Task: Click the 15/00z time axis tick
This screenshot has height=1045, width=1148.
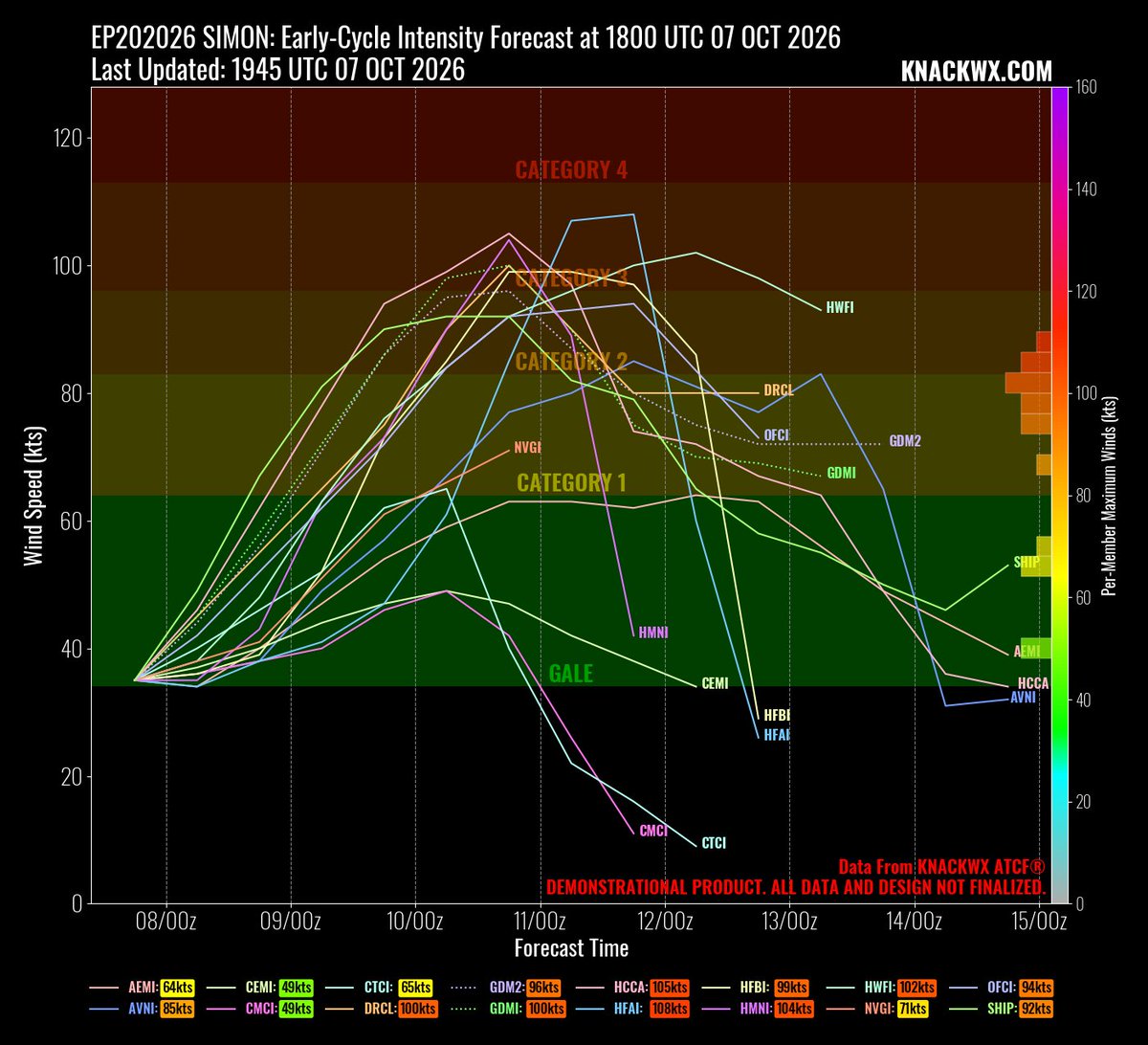Action: click(x=1039, y=922)
